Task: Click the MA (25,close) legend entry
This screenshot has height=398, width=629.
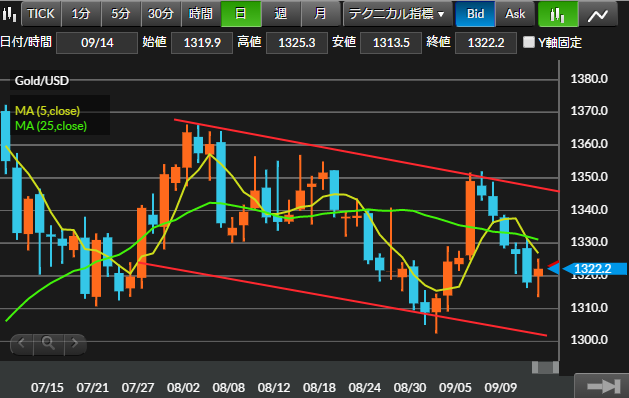Action: [51, 126]
